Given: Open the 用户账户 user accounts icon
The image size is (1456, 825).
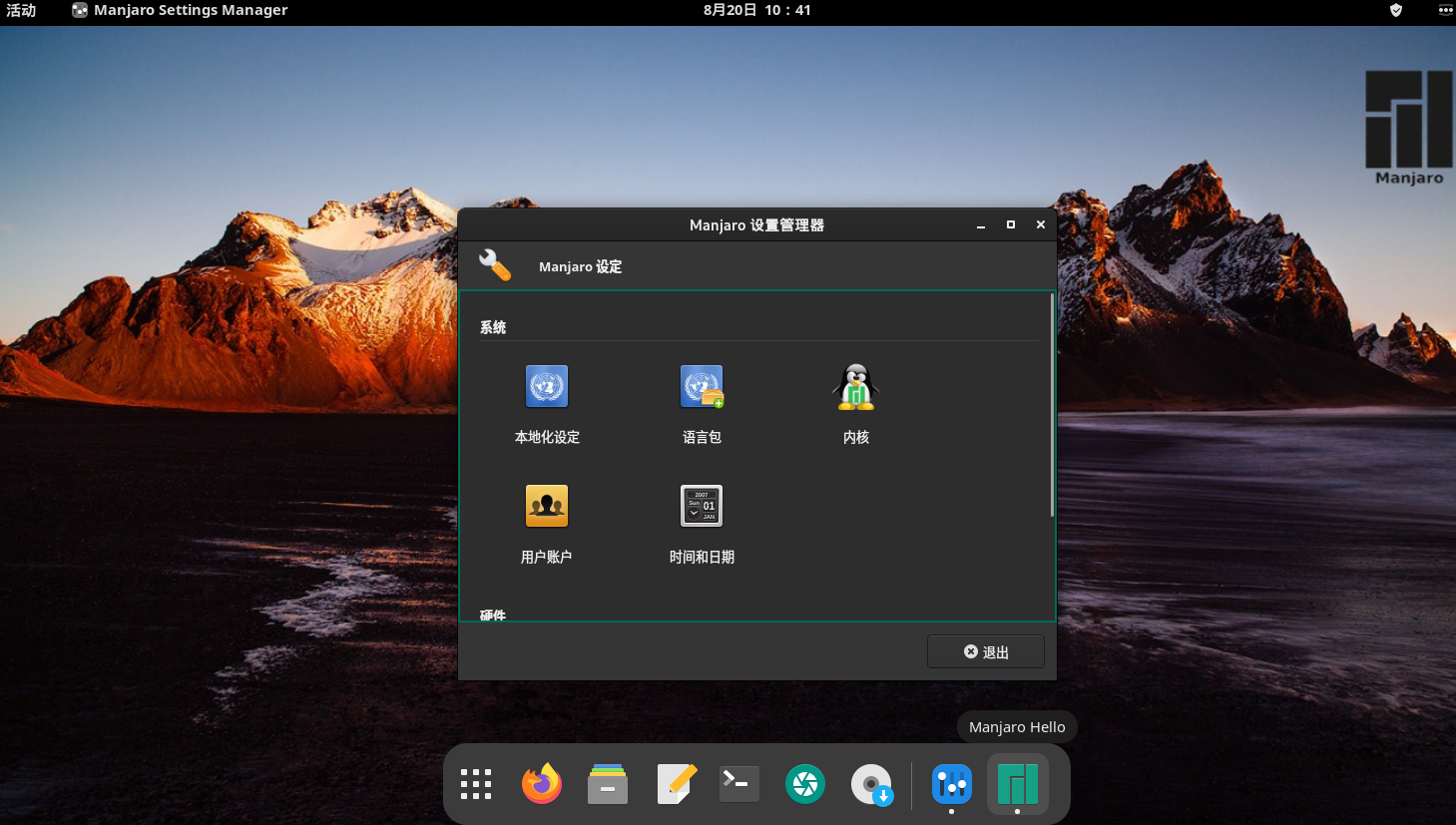Looking at the screenshot, I should (x=547, y=506).
